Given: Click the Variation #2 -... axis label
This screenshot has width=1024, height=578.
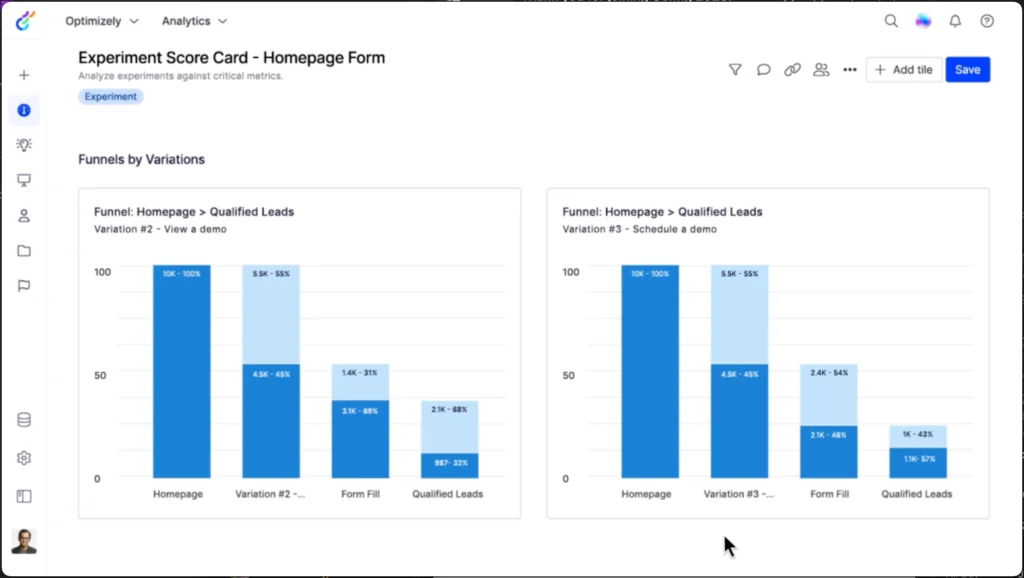Looking at the screenshot, I should (x=270, y=494).
